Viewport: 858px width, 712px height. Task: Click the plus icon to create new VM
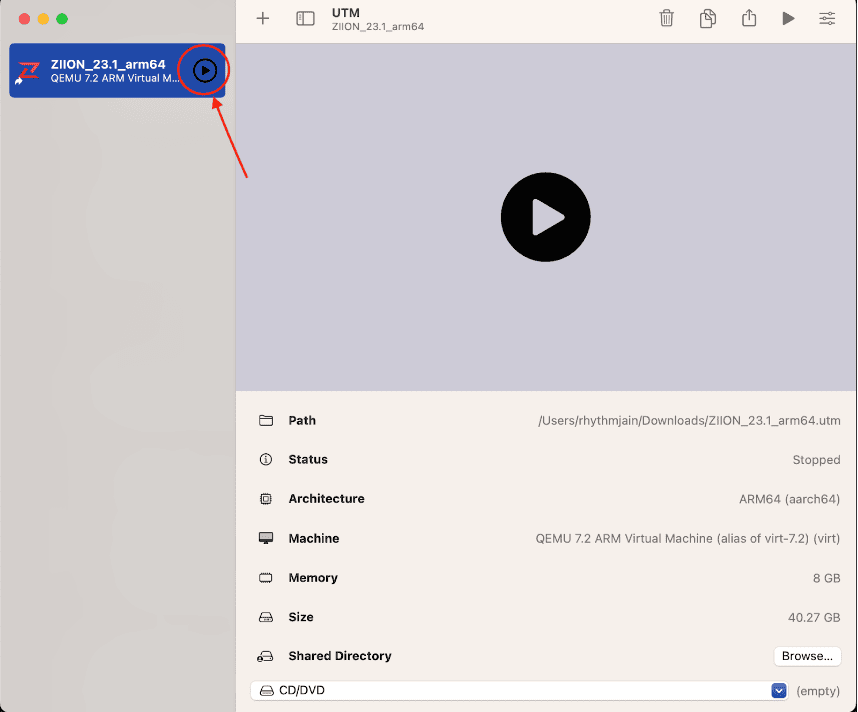point(263,19)
